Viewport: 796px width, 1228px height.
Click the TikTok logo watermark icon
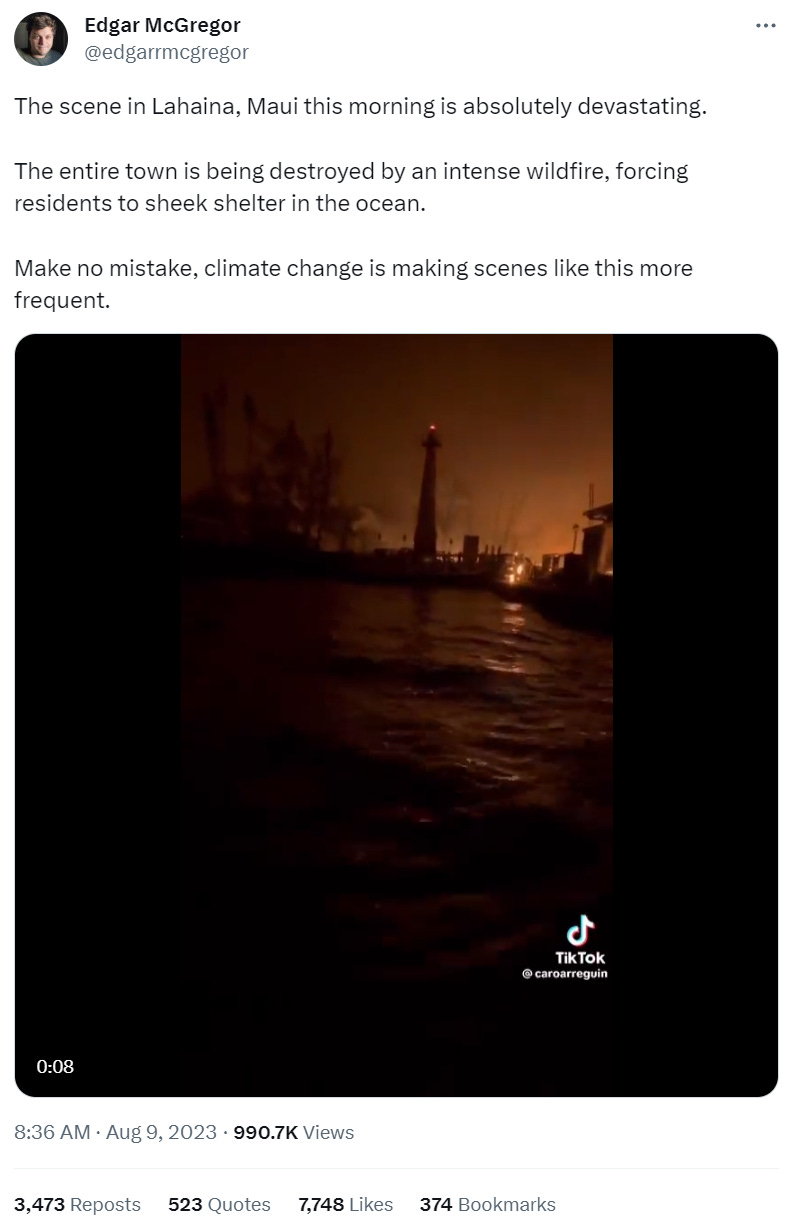coord(580,930)
